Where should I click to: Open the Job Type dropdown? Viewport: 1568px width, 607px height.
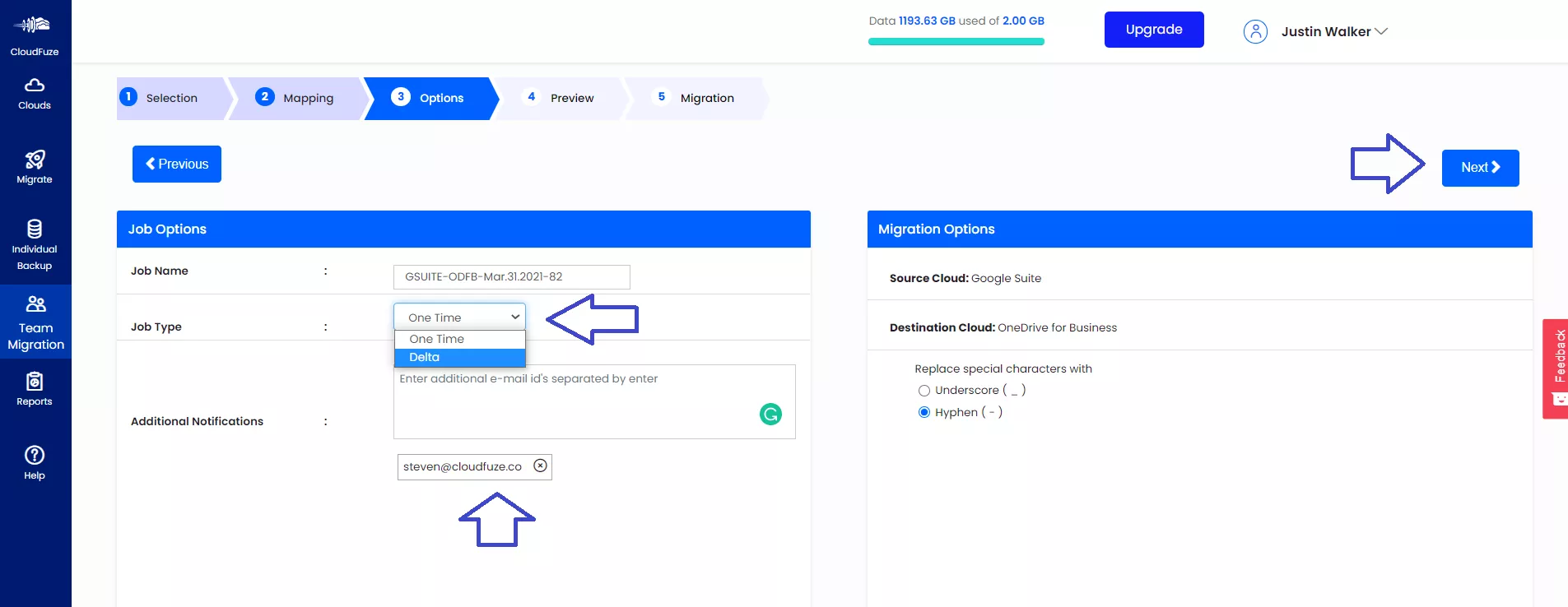[x=459, y=317]
